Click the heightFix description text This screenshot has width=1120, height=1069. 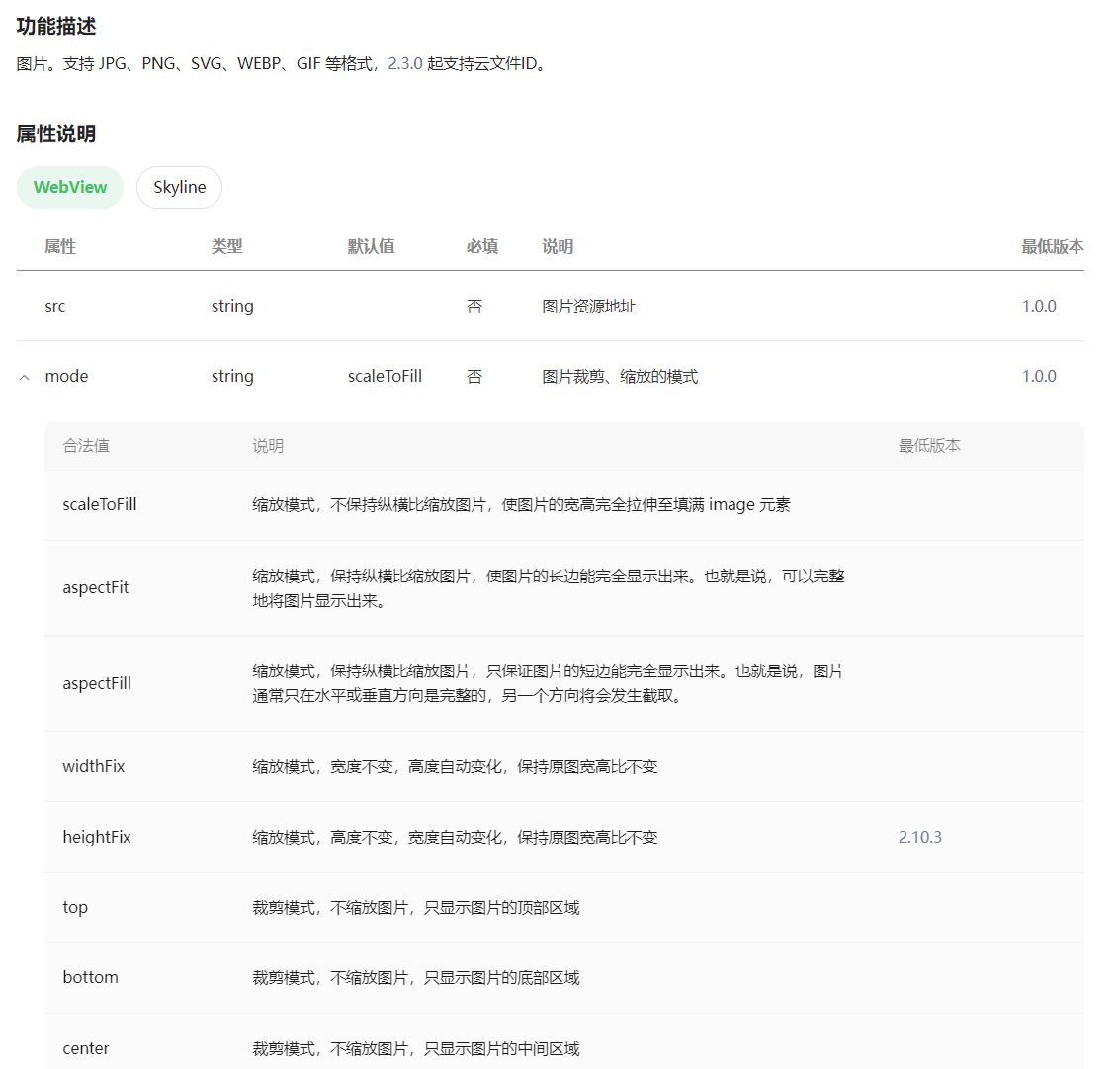[x=455, y=837]
